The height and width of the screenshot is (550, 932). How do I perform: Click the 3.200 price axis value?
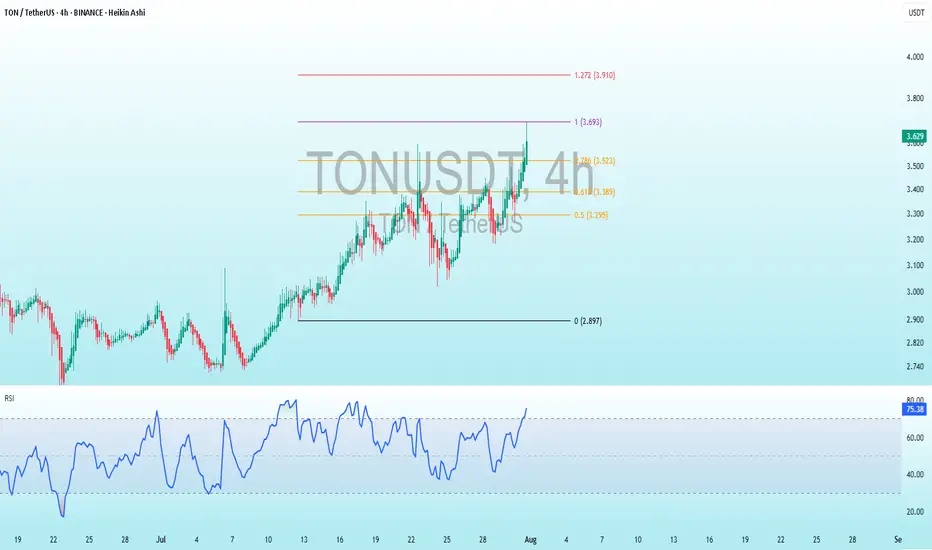click(915, 240)
